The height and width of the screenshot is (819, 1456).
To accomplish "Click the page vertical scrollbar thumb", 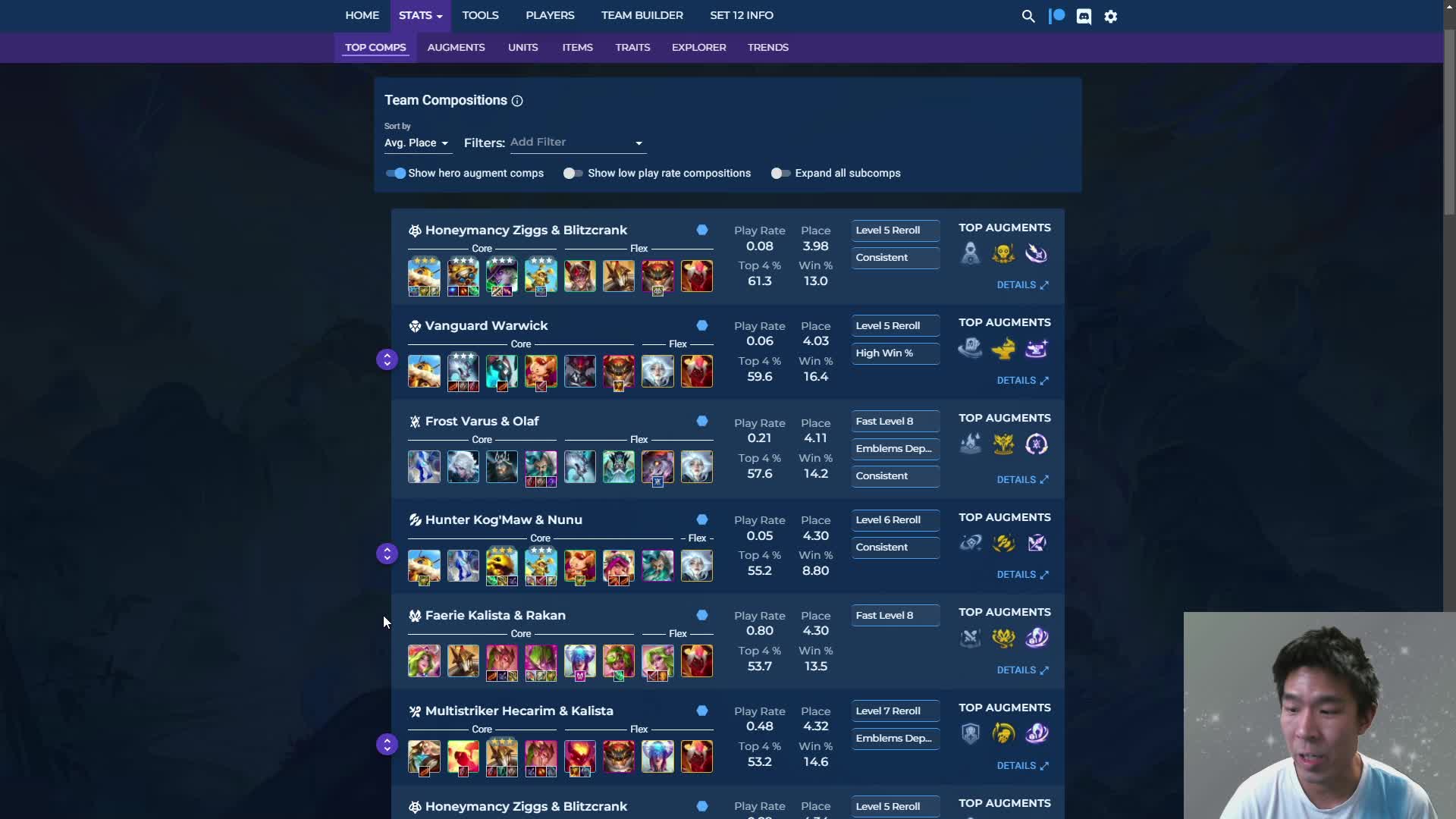I will [x=1449, y=121].
